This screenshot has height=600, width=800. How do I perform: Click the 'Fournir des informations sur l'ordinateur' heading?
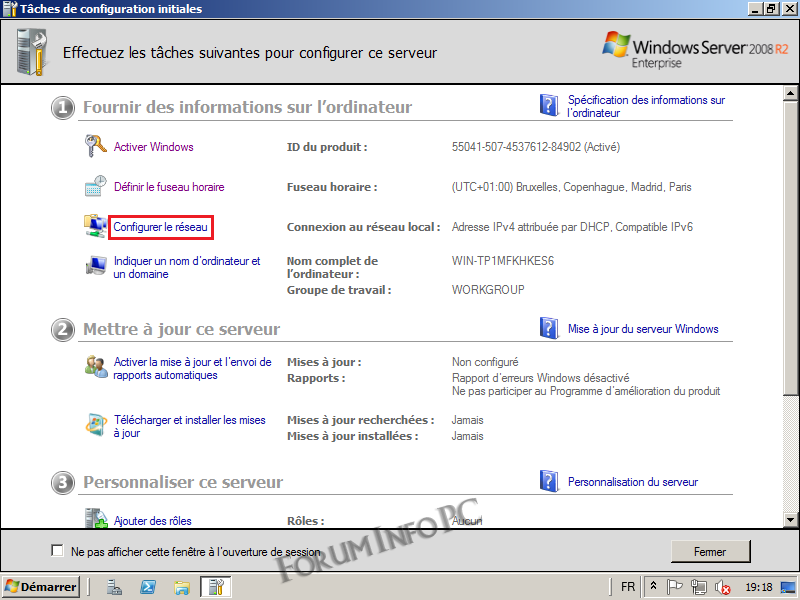(247, 107)
